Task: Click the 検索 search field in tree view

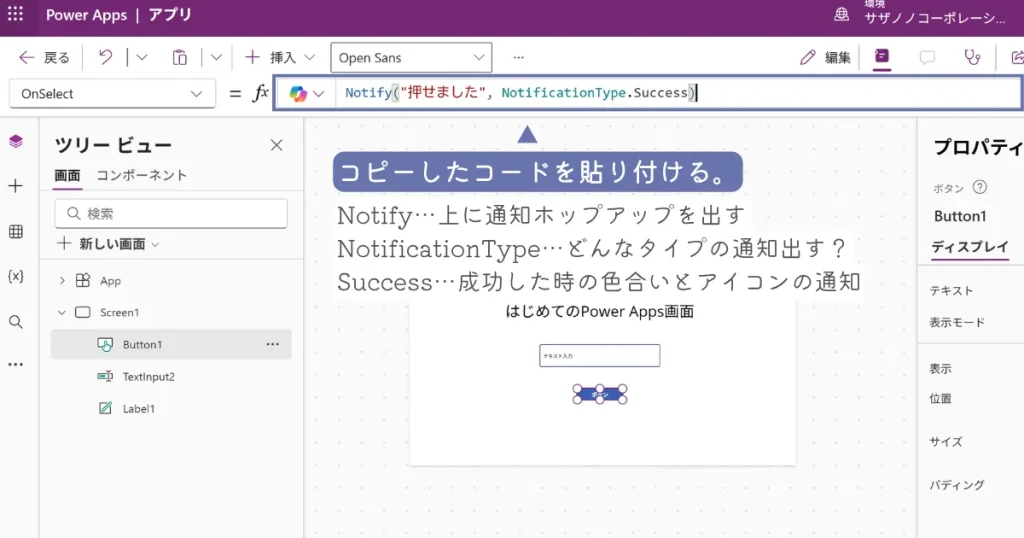Action: [x=171, y=213]
